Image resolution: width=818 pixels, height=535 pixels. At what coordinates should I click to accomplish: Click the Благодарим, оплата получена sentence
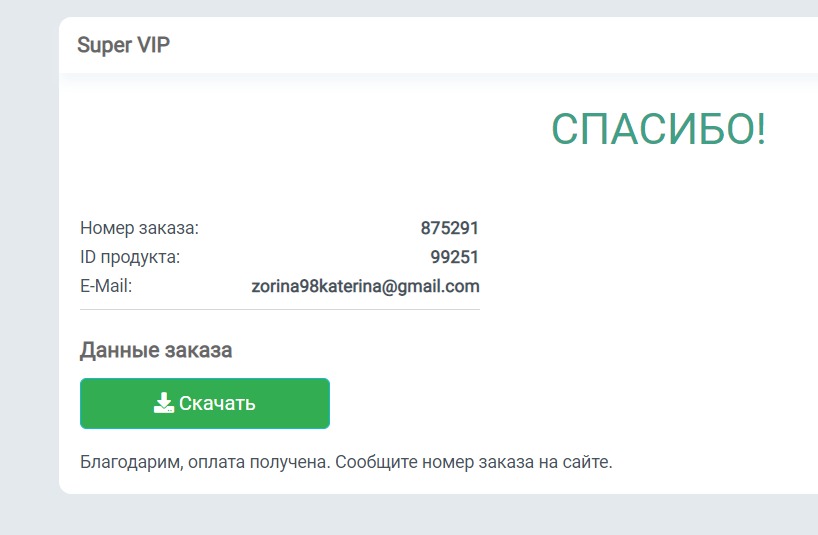[206, 462]
